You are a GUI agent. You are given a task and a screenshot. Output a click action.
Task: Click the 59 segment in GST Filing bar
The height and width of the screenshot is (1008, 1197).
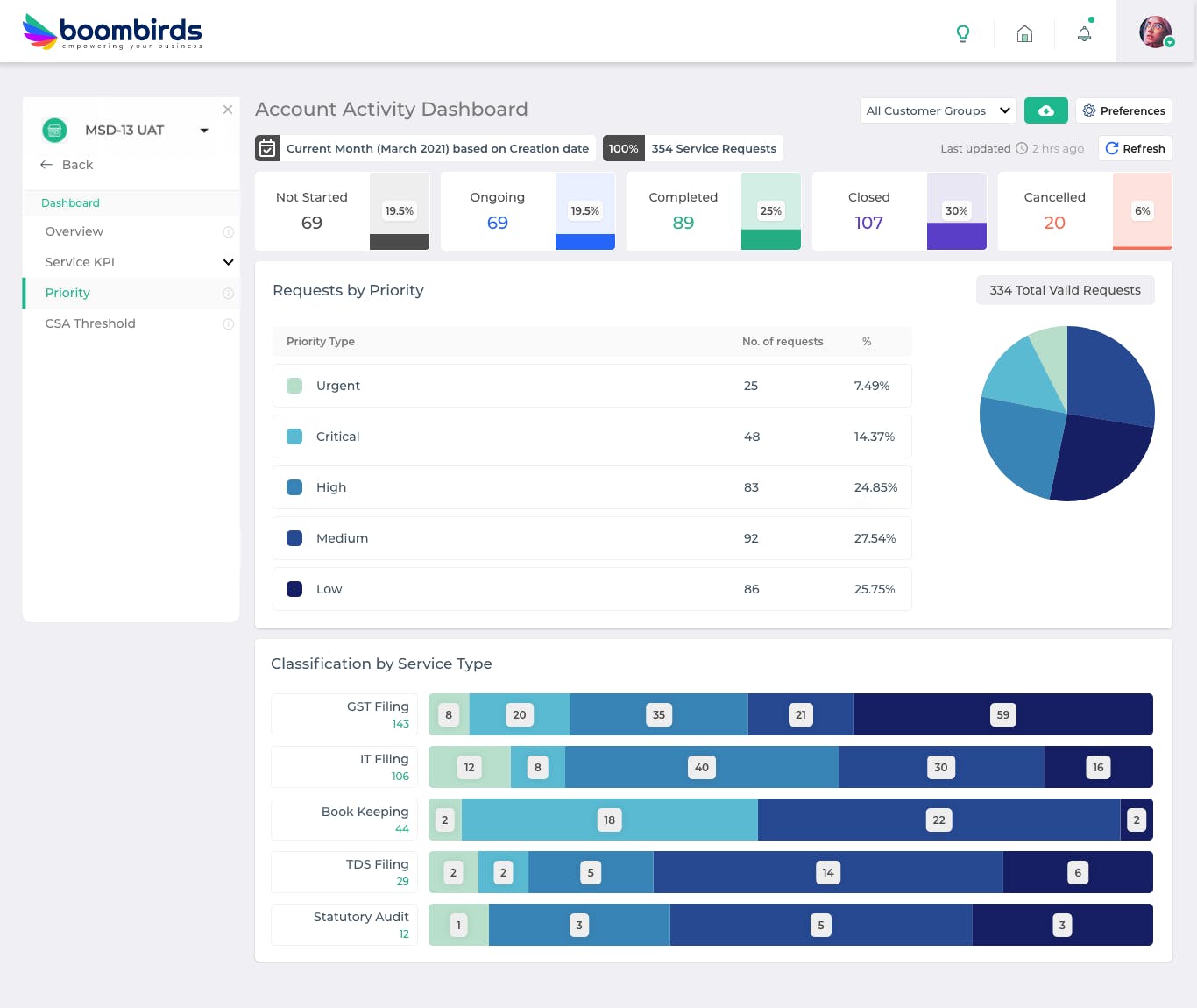(1003, 714)
